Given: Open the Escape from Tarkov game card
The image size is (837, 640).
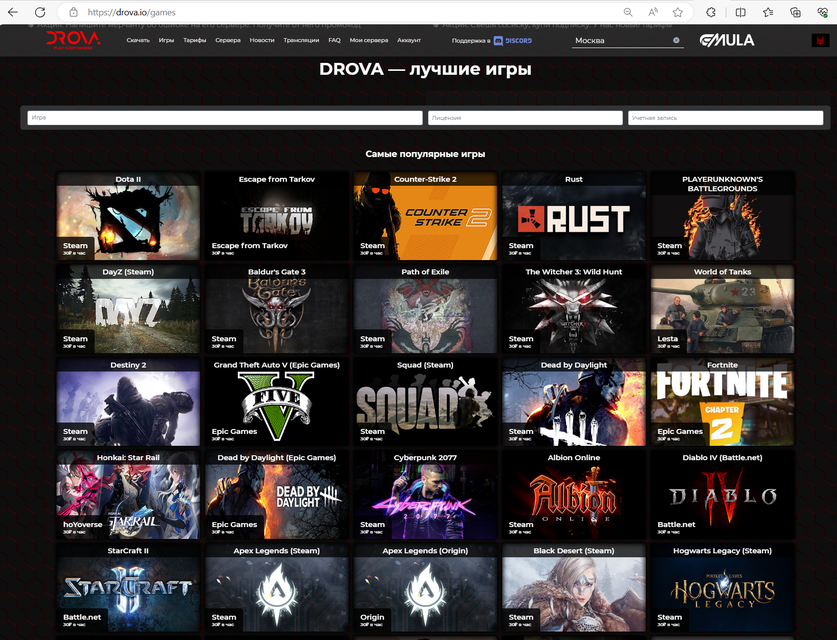Looking at the screenshot, I should pos(277,216).
